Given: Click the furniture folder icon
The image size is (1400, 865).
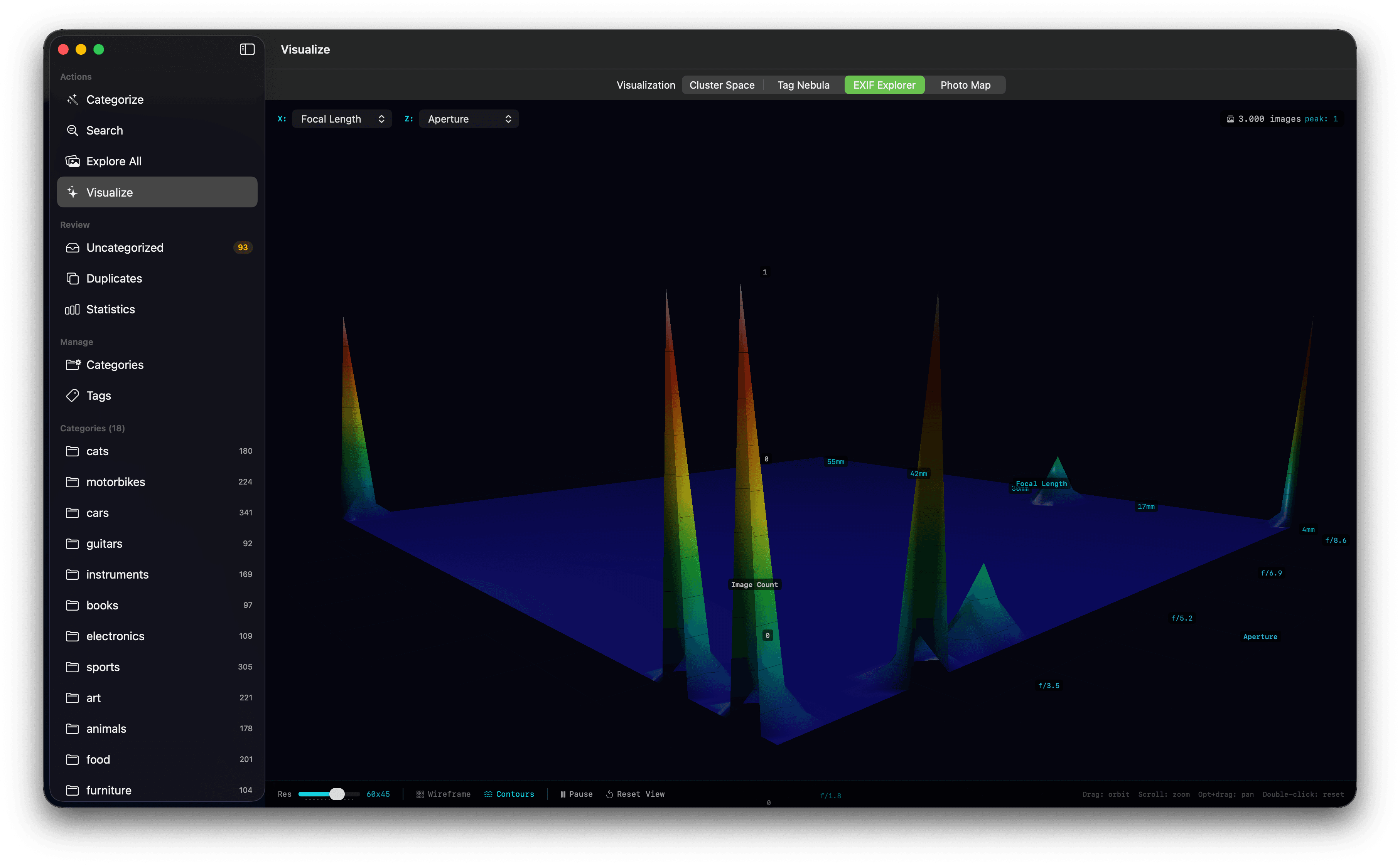Looking at the screenshot, I should [x=72, y=791].
